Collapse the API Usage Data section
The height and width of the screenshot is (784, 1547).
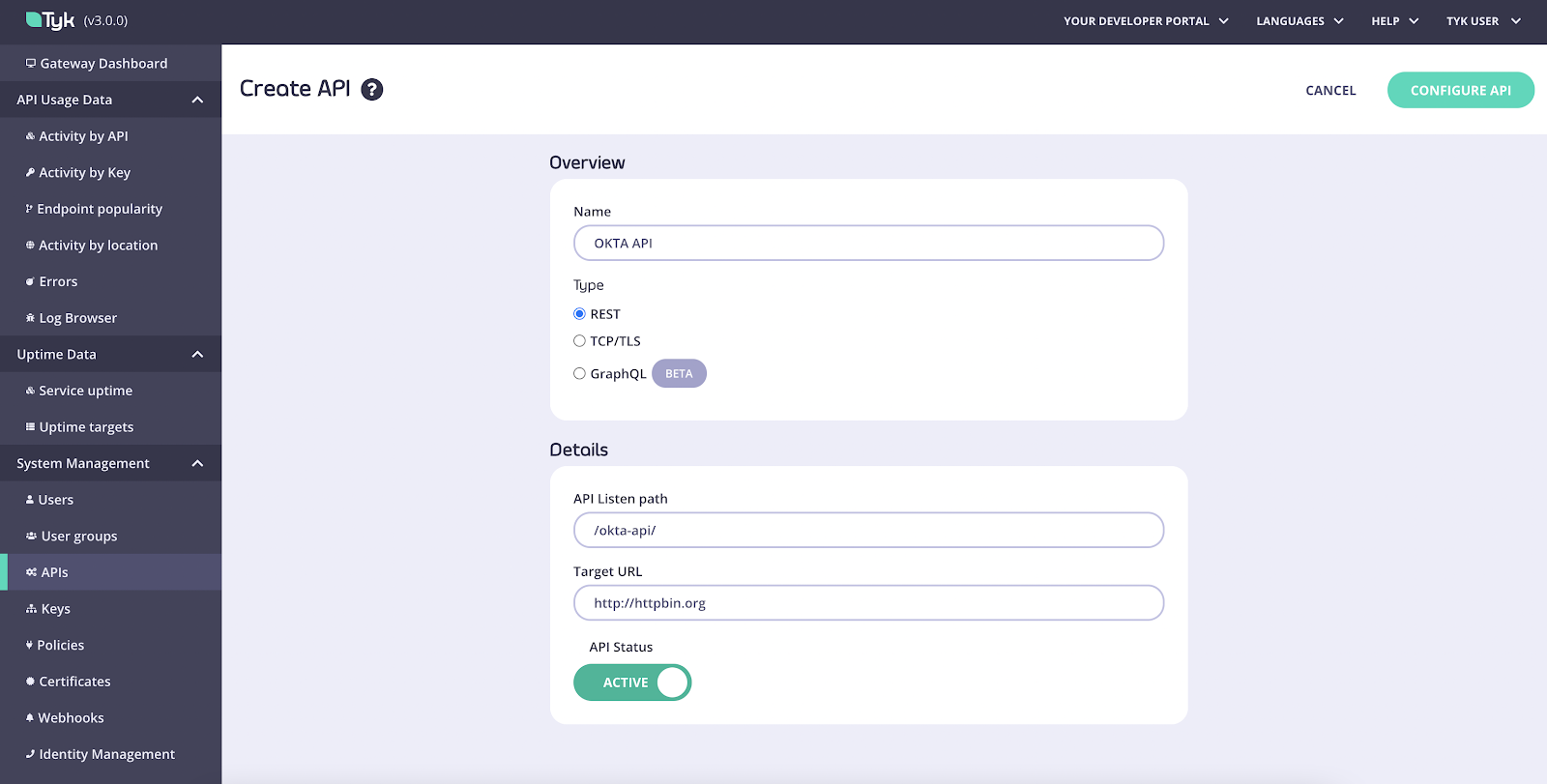197,100
